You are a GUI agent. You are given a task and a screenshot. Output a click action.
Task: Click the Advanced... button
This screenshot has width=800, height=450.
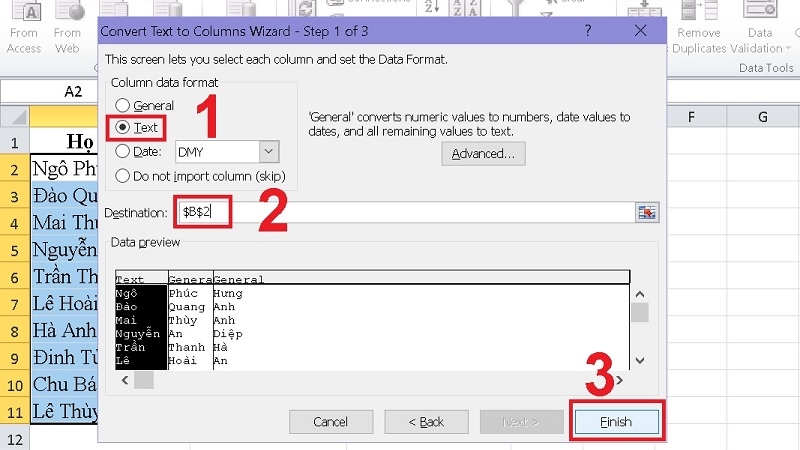(x=483, y=154)
